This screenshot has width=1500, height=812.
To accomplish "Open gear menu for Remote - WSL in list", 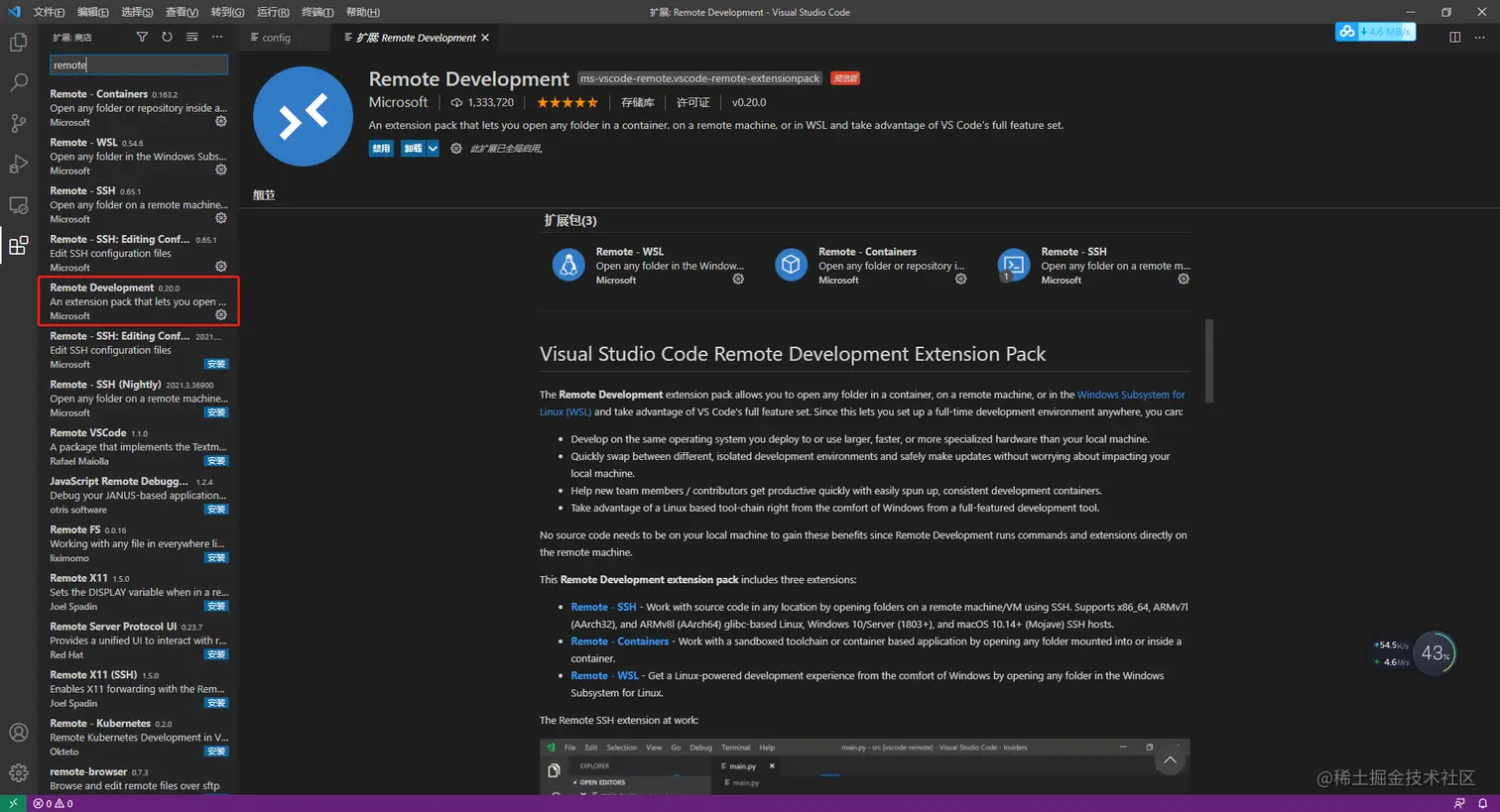I will pos(221,170).
